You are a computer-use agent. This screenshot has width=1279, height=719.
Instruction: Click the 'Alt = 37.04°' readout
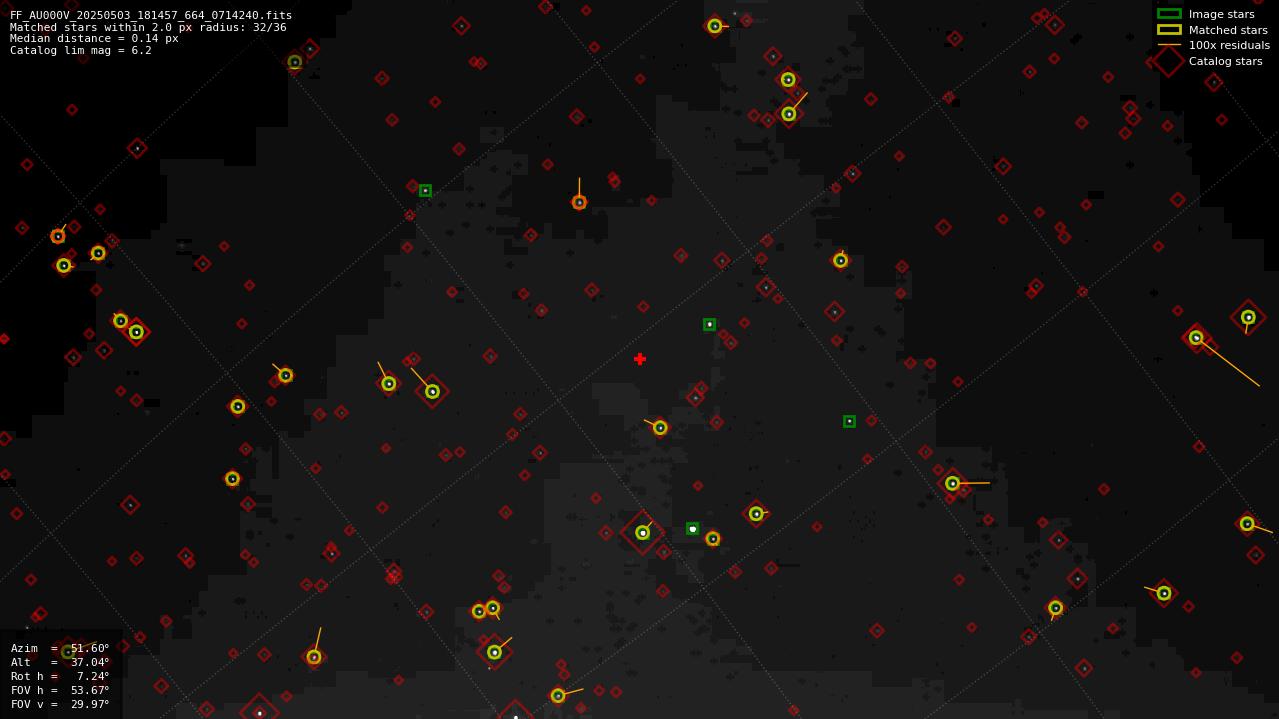point(60,662)
